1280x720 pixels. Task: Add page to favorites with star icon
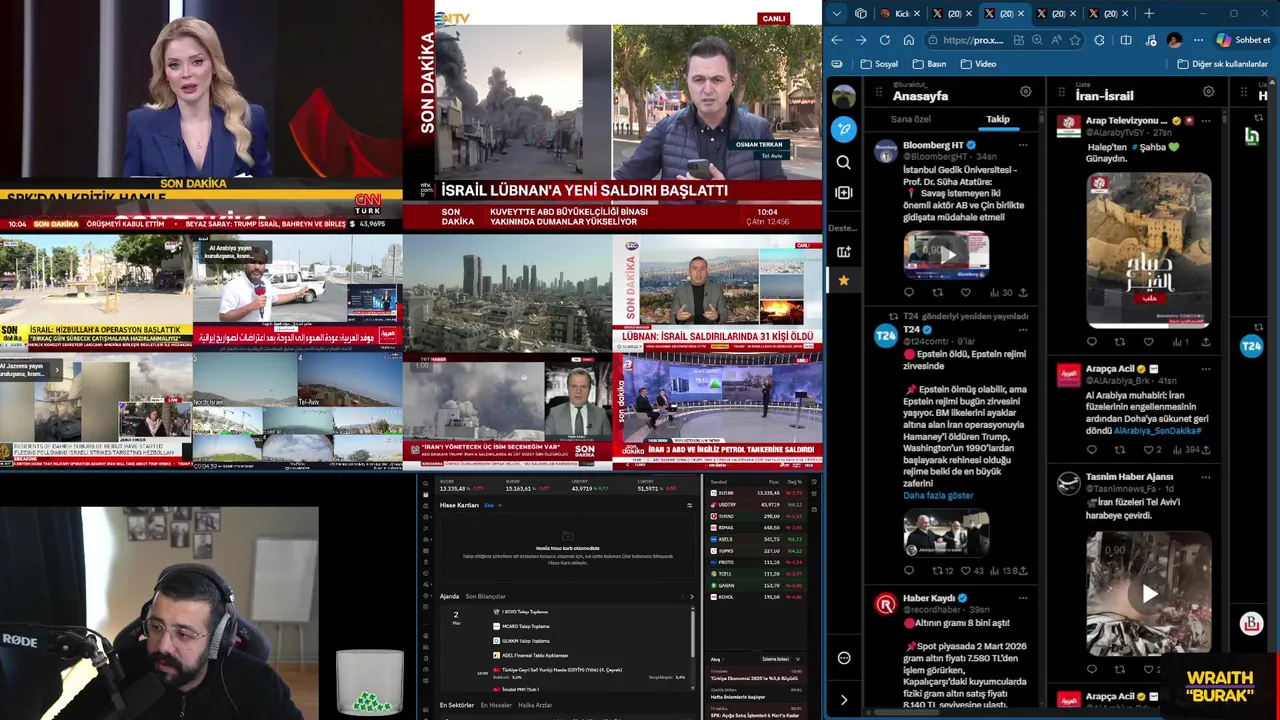coord(1075,40)
